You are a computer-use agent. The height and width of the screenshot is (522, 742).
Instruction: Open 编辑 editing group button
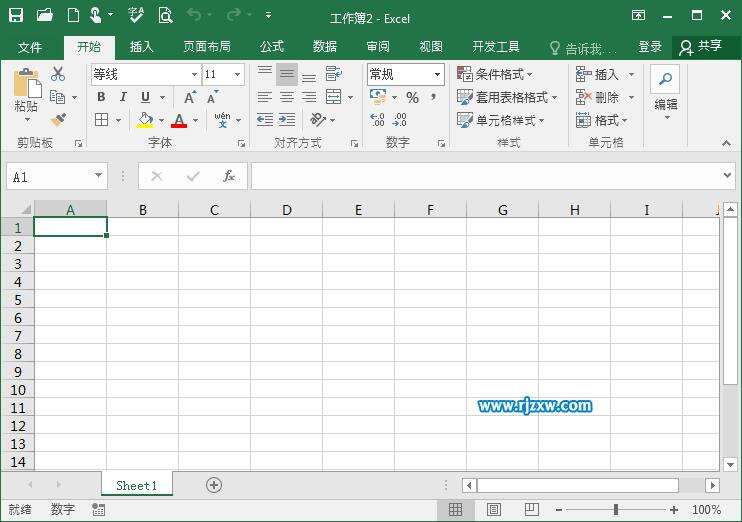[665, 93]
